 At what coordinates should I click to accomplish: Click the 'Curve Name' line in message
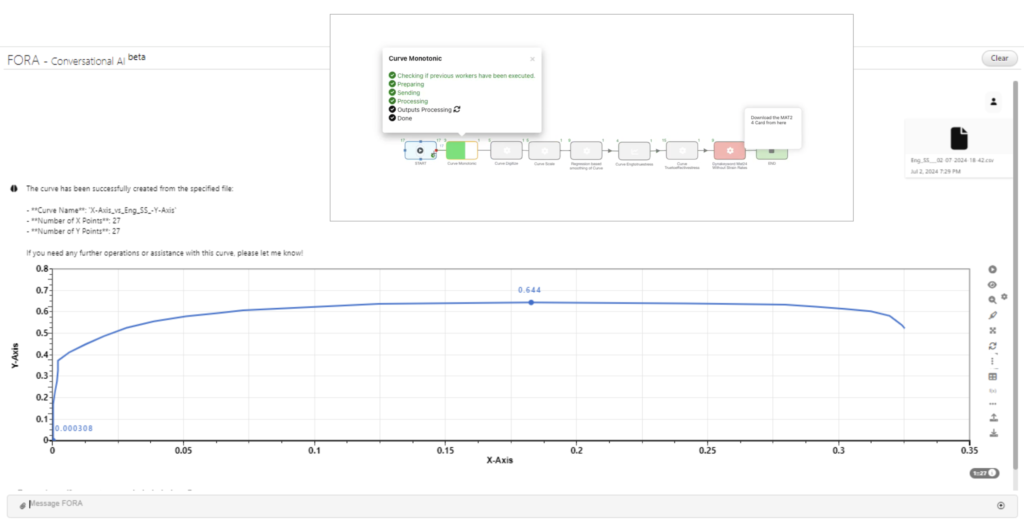(x=103, y=210)
